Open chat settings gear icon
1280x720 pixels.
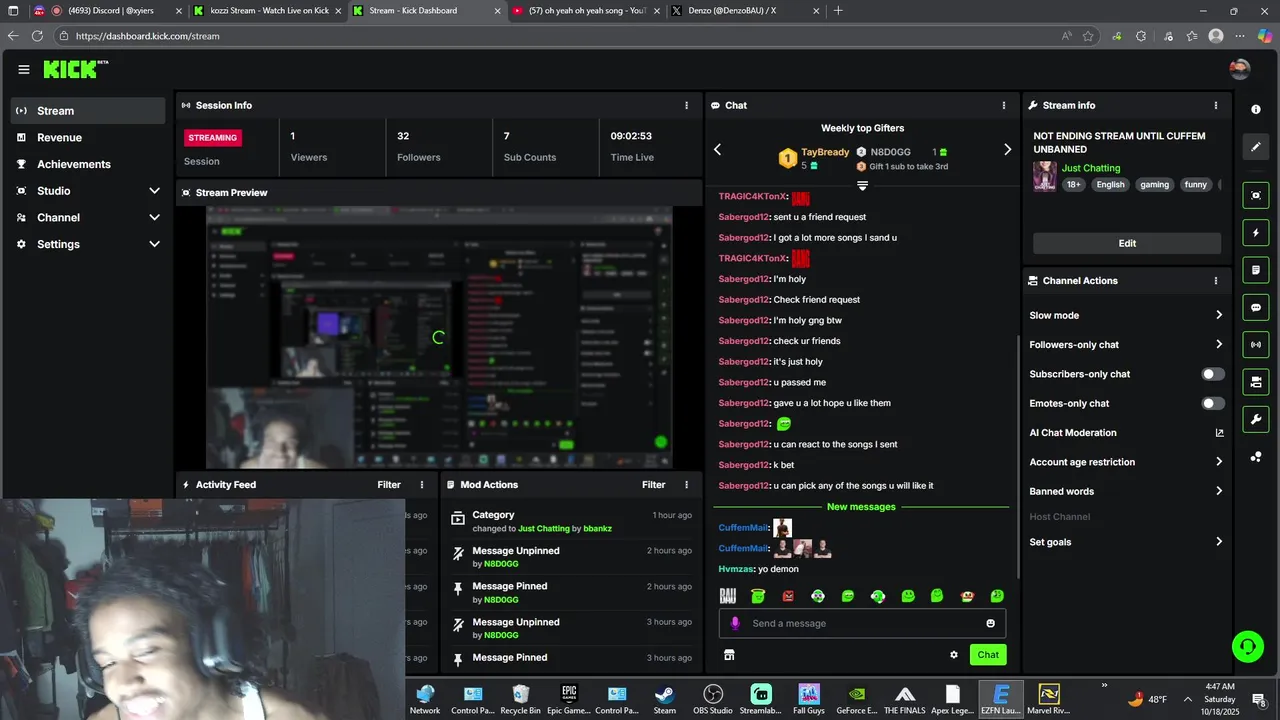[953, 655]
